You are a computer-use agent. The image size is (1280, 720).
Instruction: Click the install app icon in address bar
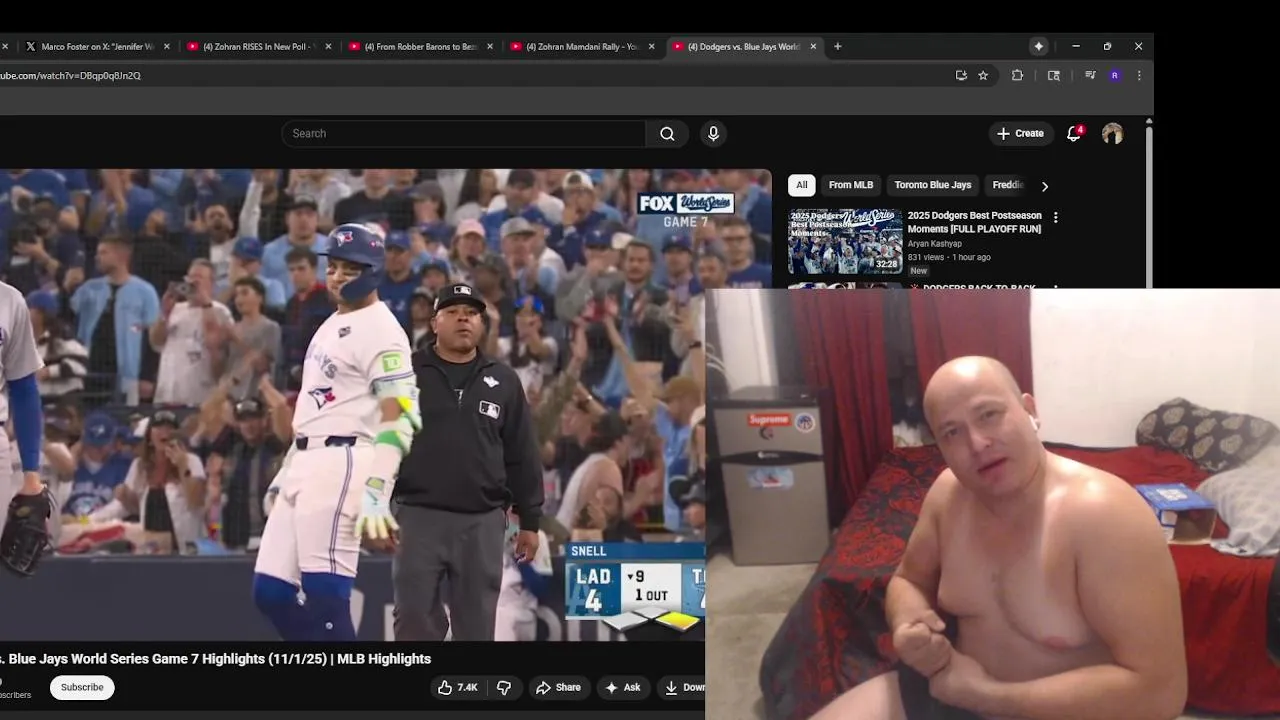point(961,75)
